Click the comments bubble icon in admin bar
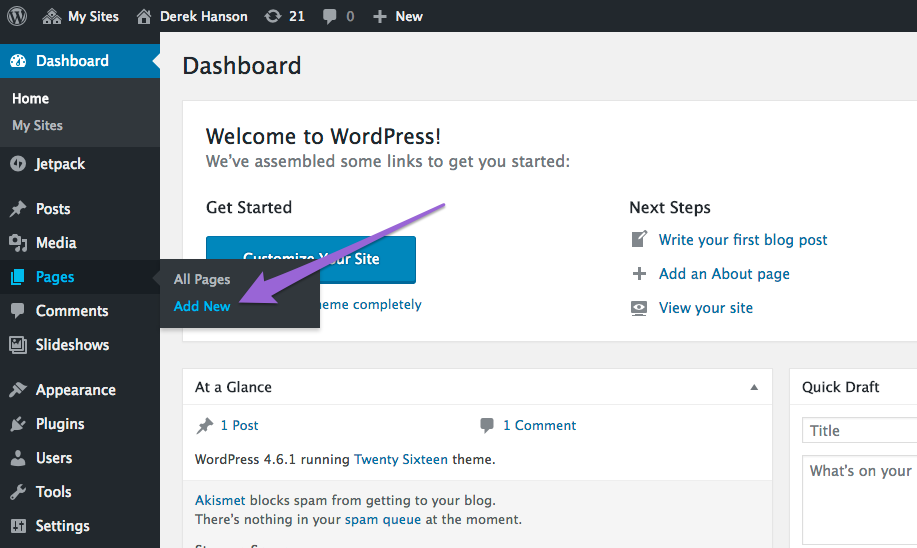The height and width of the screenshot is (548, 917). click(328, 16)
